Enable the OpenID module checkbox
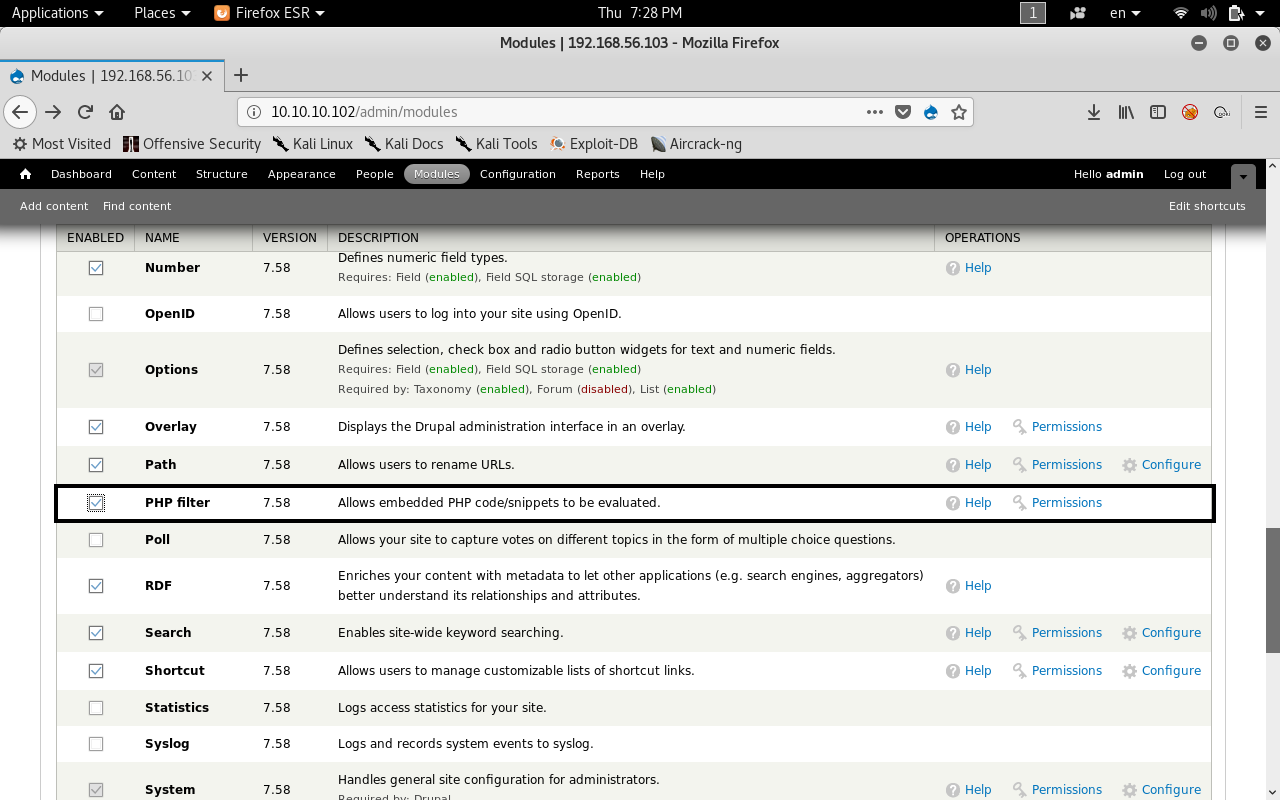Screen dimensions: 1280x800 [x=96, y=314]
